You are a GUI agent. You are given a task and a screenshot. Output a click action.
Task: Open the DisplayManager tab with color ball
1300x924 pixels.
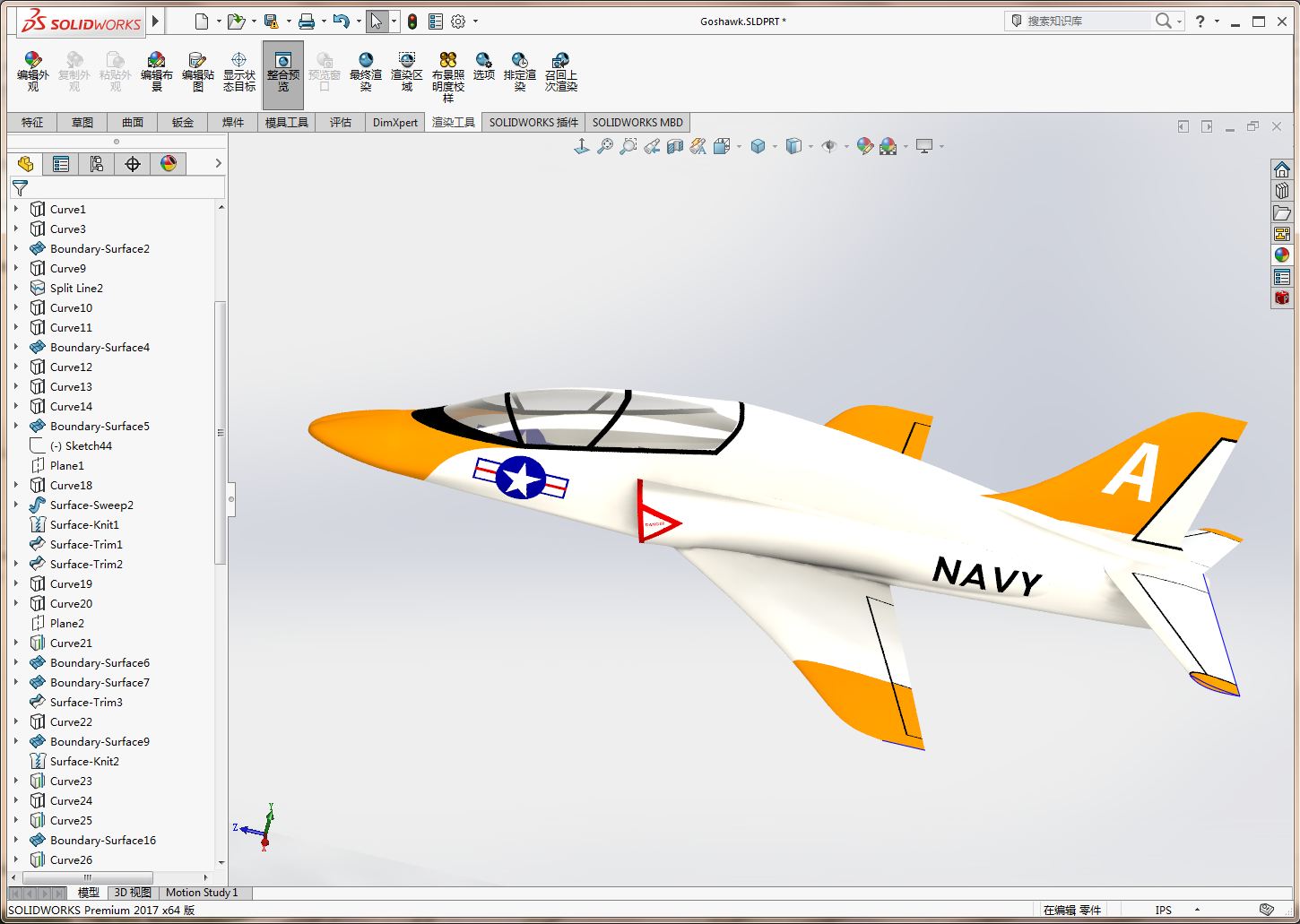[169, 163]
